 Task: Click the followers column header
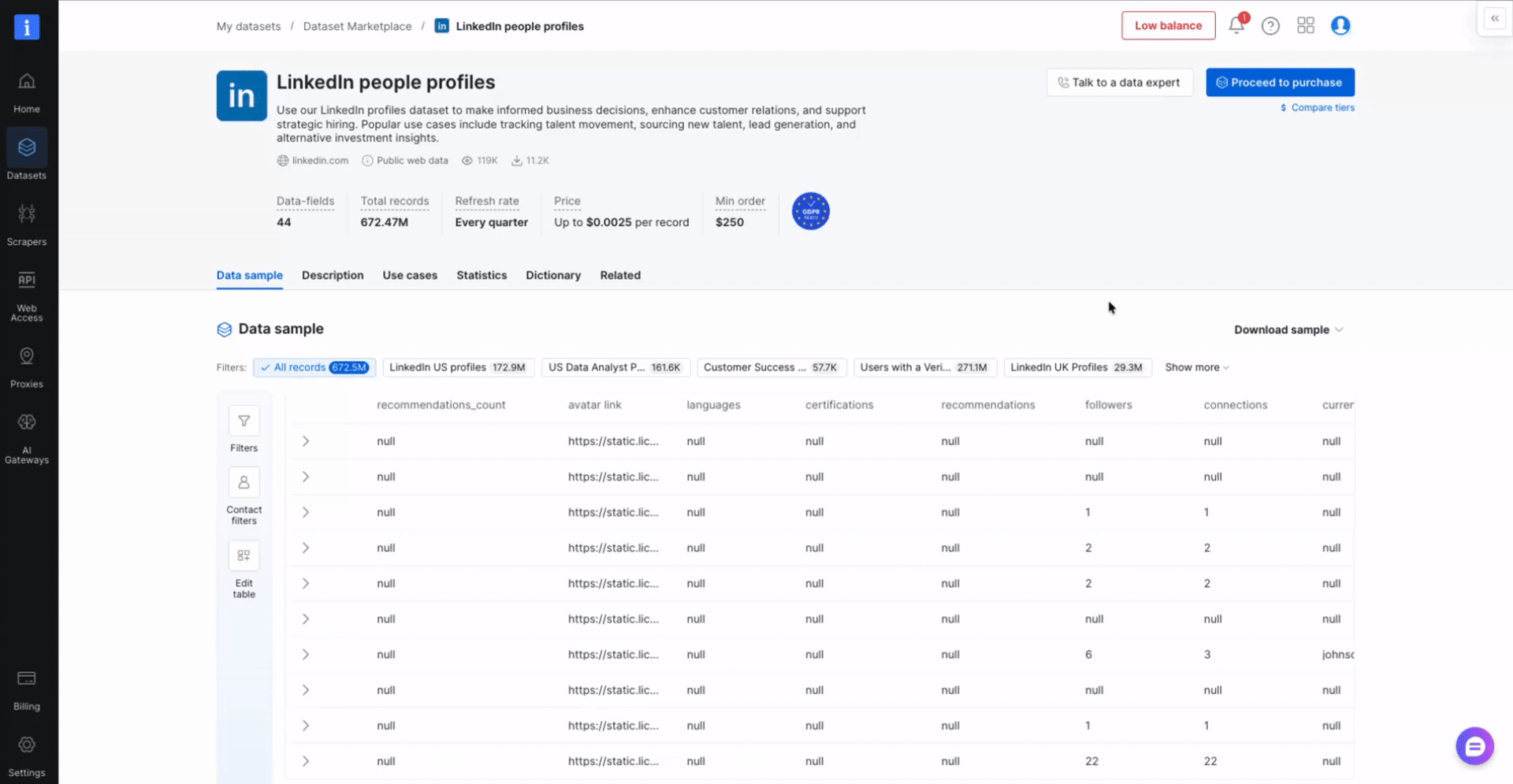click(1109, 405)
